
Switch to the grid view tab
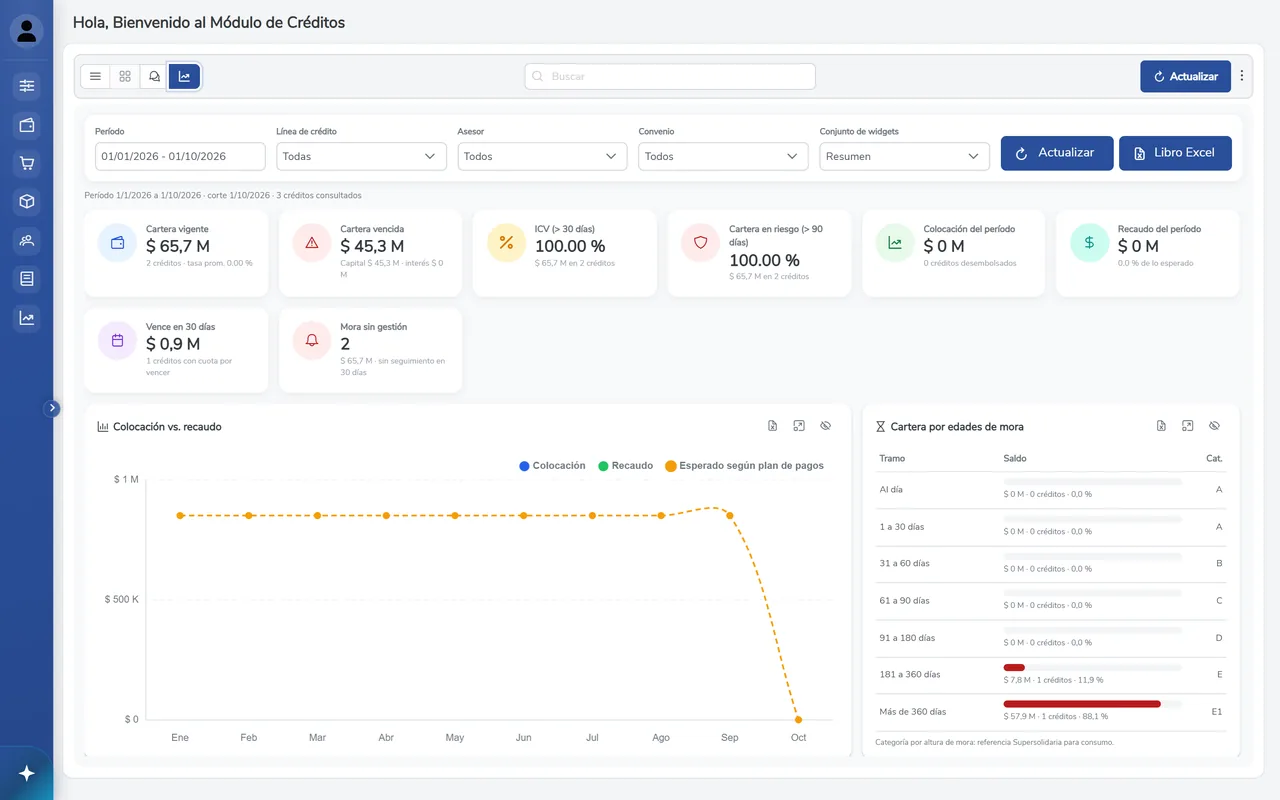(125, 76)
